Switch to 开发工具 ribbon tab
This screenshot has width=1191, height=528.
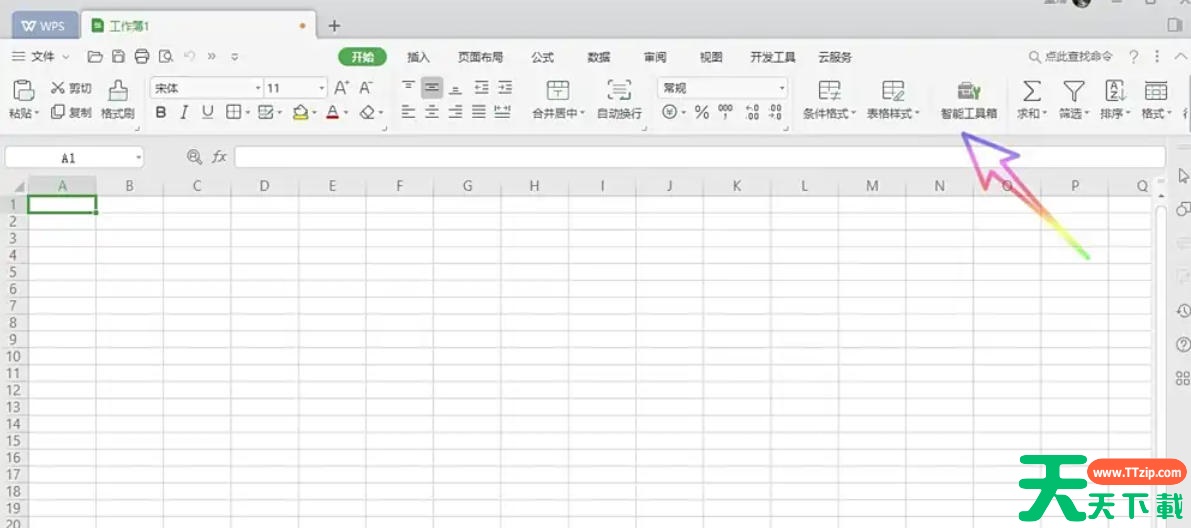[772, 57]
